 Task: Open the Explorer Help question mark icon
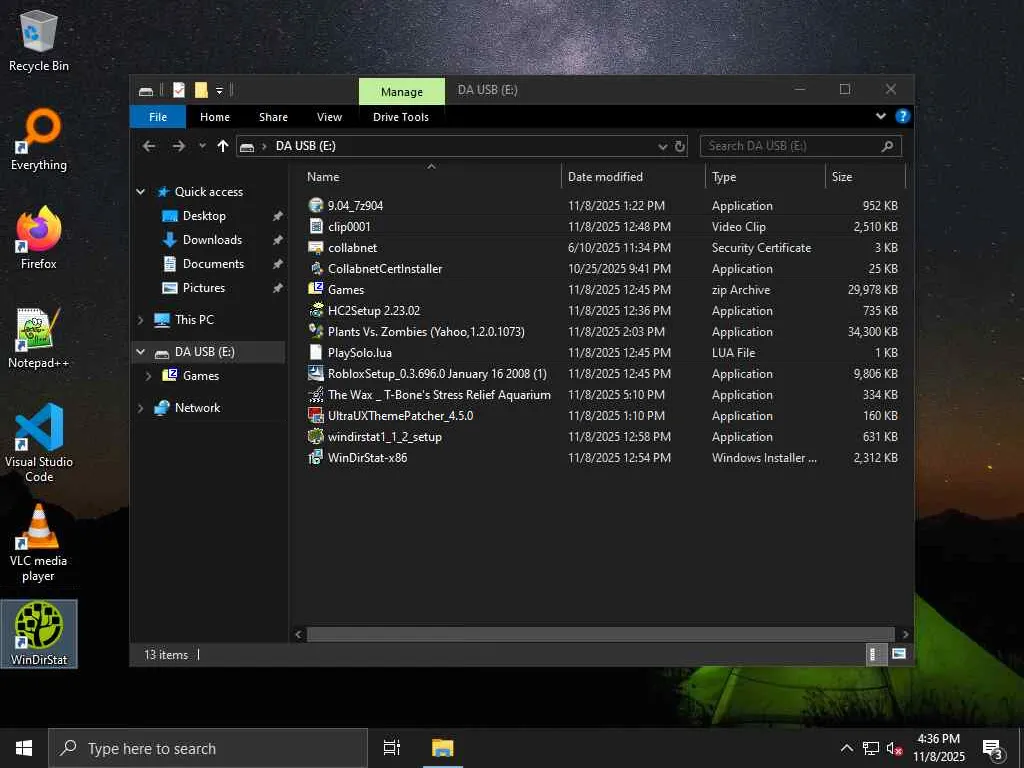click(x=903, y=116)
